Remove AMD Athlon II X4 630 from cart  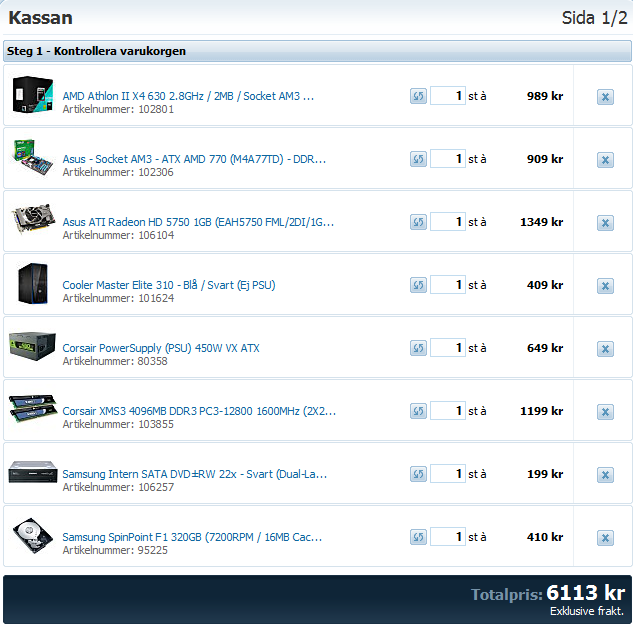[x=605, y=97]
